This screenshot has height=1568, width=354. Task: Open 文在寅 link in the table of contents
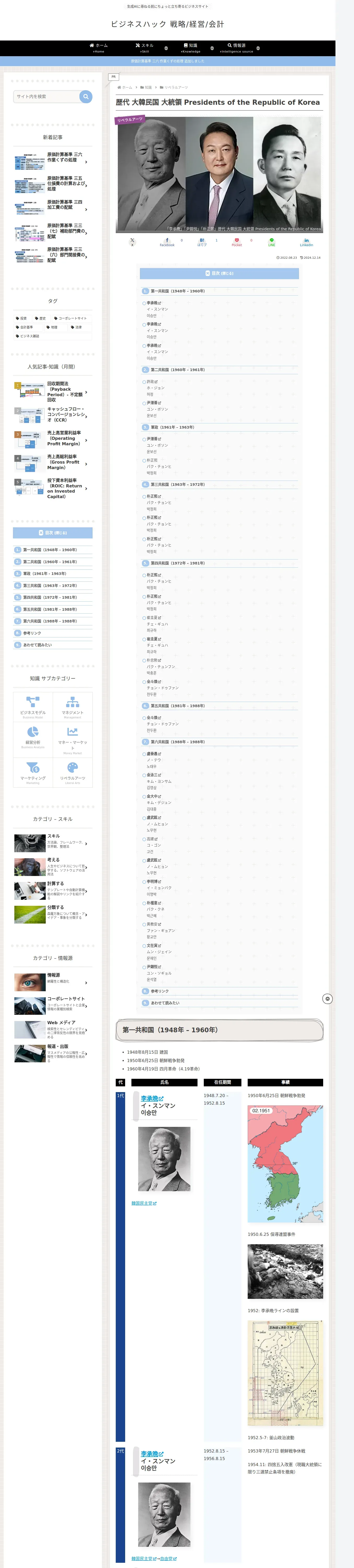click(153, 945)
